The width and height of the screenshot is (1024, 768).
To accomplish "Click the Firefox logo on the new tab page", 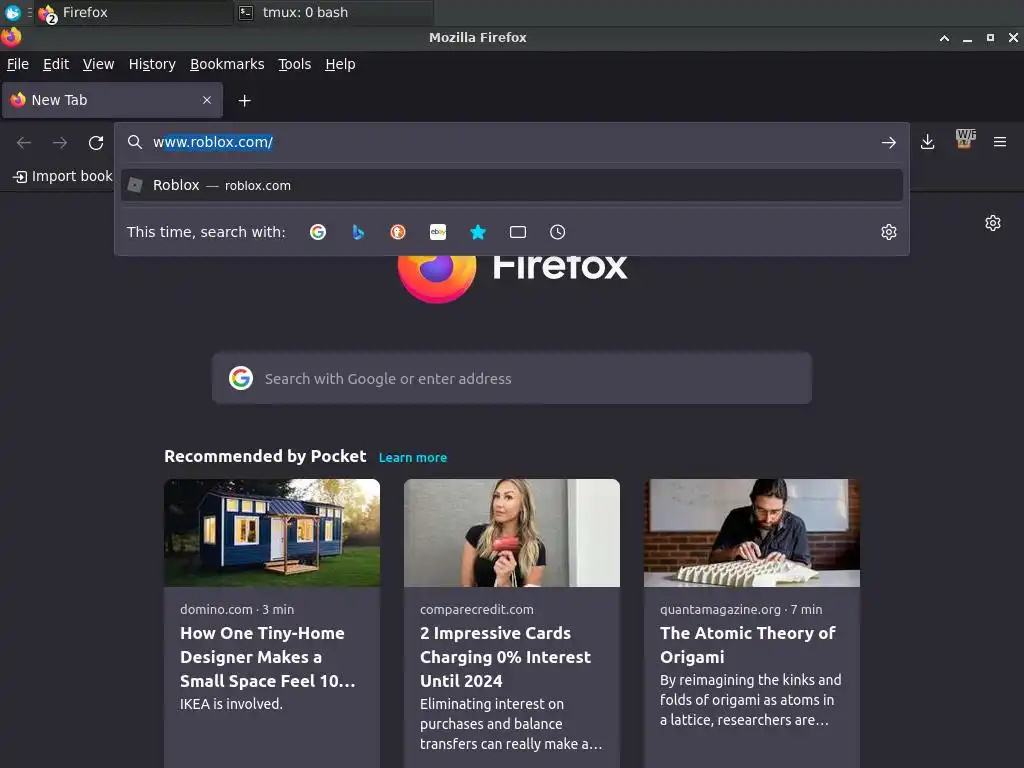I will click(x=437, y=279).
